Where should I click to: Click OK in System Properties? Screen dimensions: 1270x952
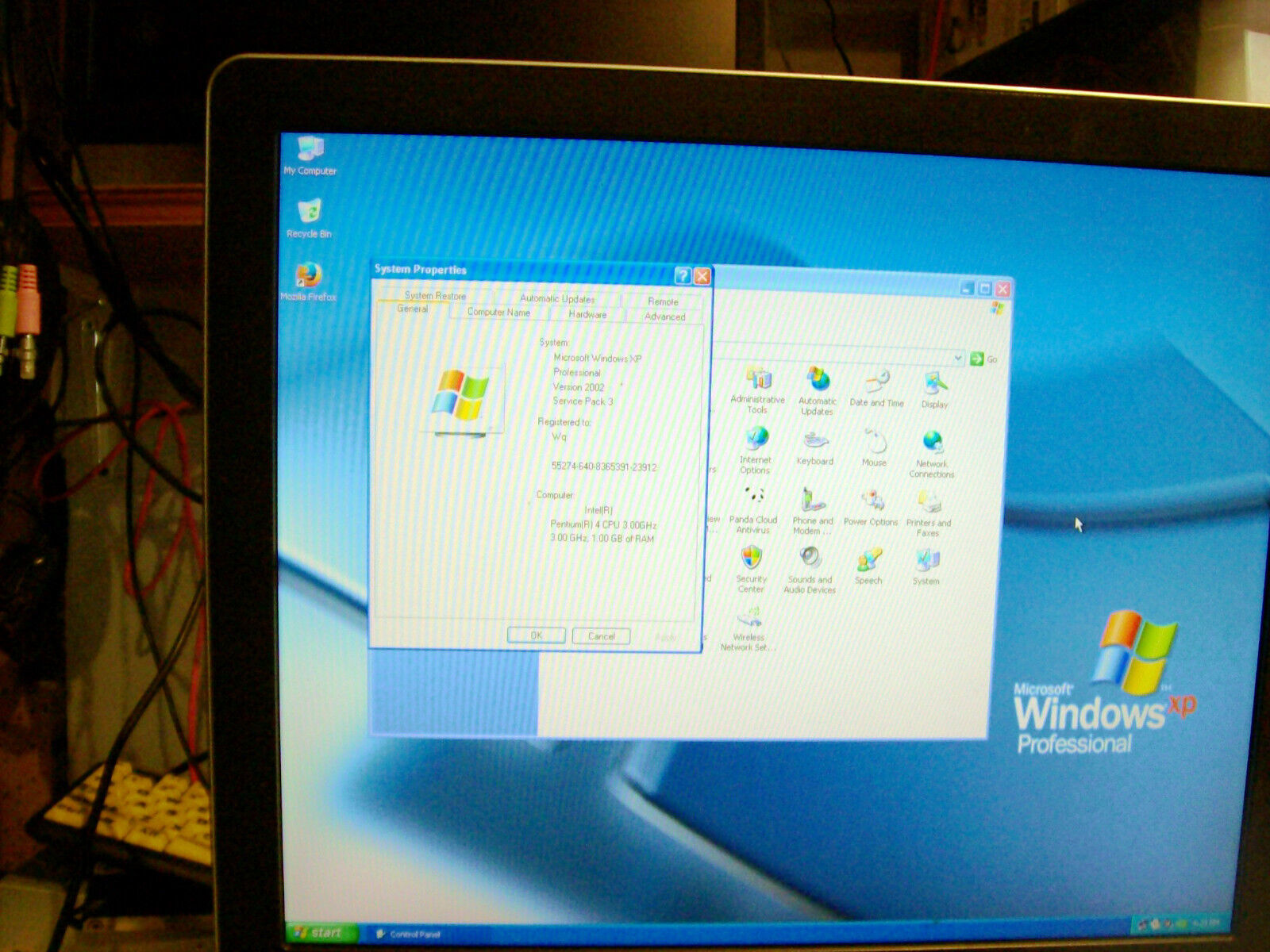point(537,635)
